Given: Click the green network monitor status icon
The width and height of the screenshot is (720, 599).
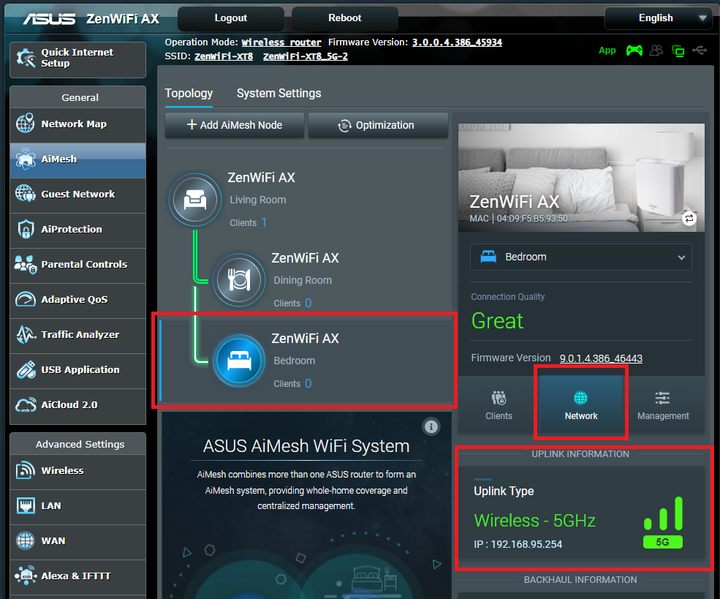Looking at the screenshot, I should pyautogui.click(x=678, y=51).
